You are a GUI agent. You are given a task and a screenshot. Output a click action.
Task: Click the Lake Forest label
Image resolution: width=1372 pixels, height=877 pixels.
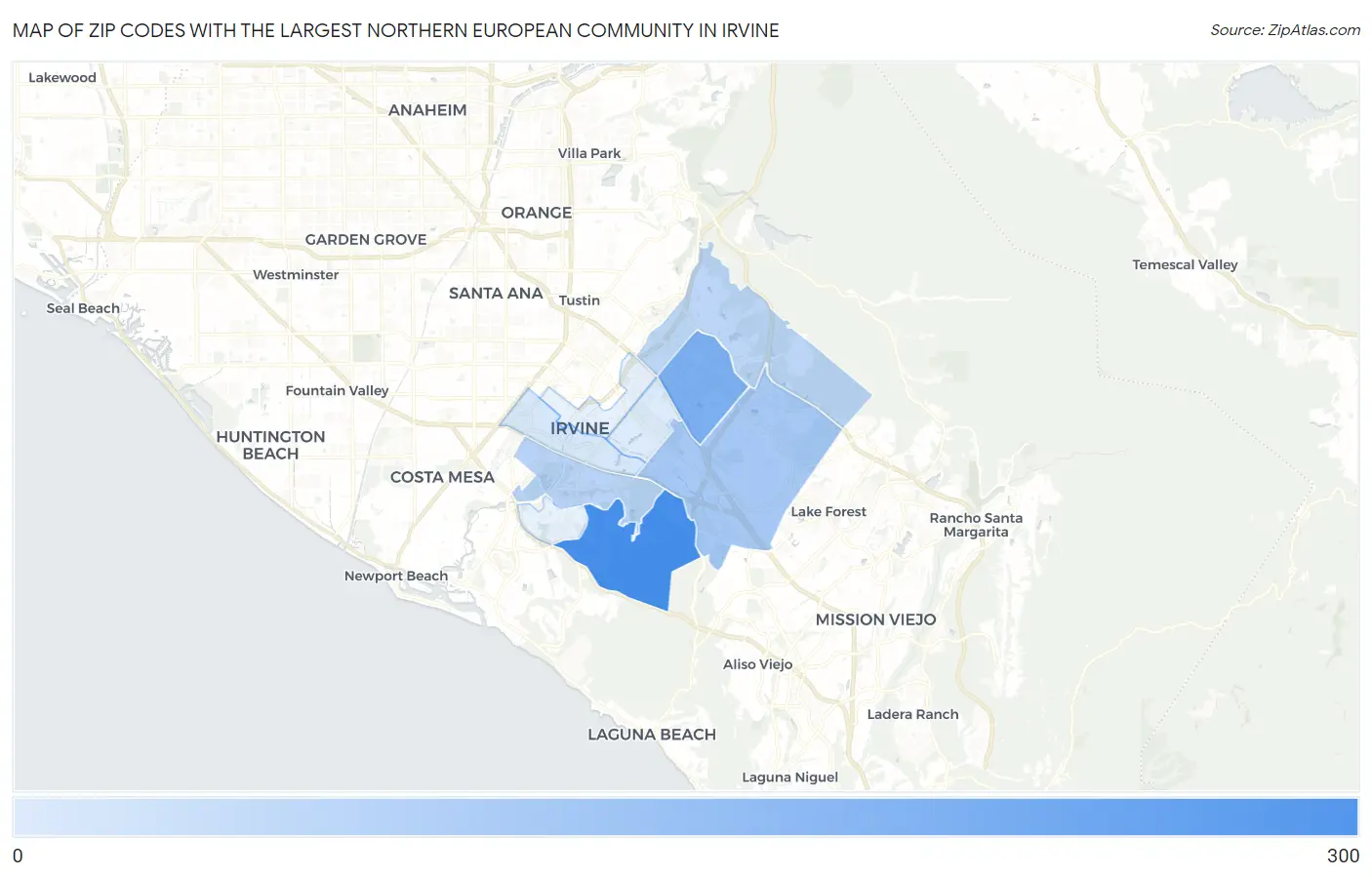[828, 511]
